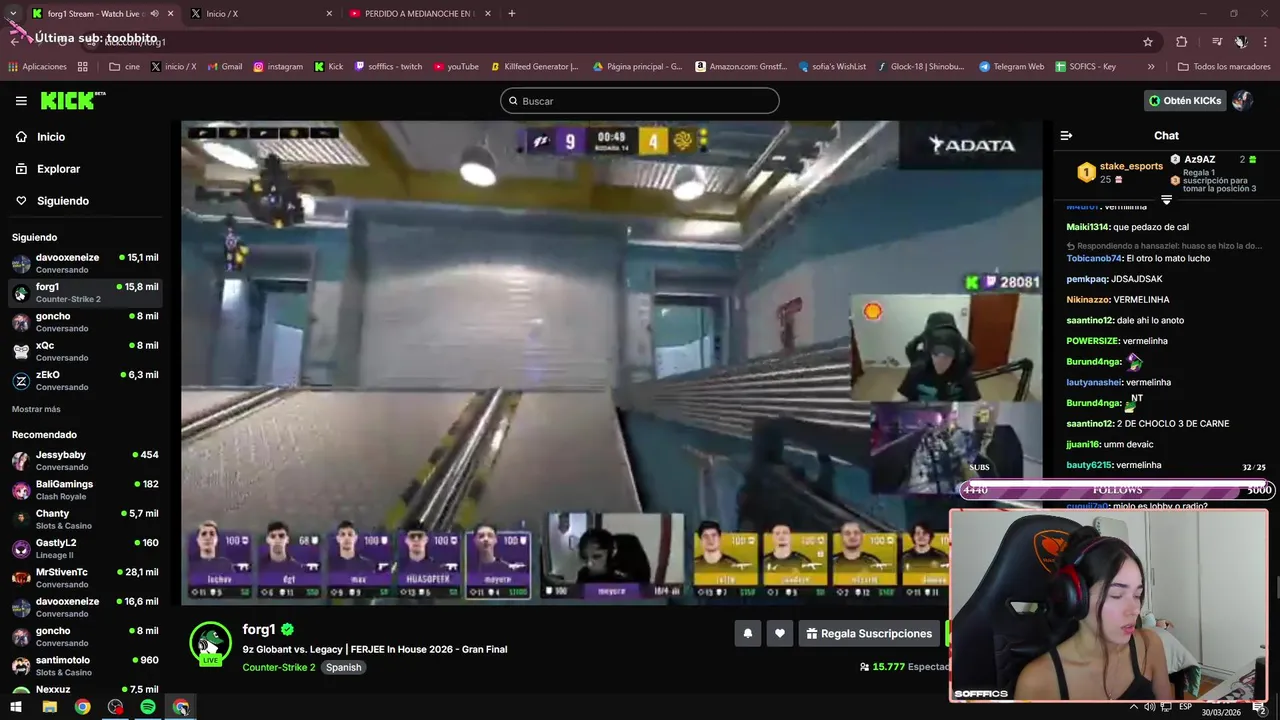
Task: Open the instagram bookmark
Action: coord(278,67)
